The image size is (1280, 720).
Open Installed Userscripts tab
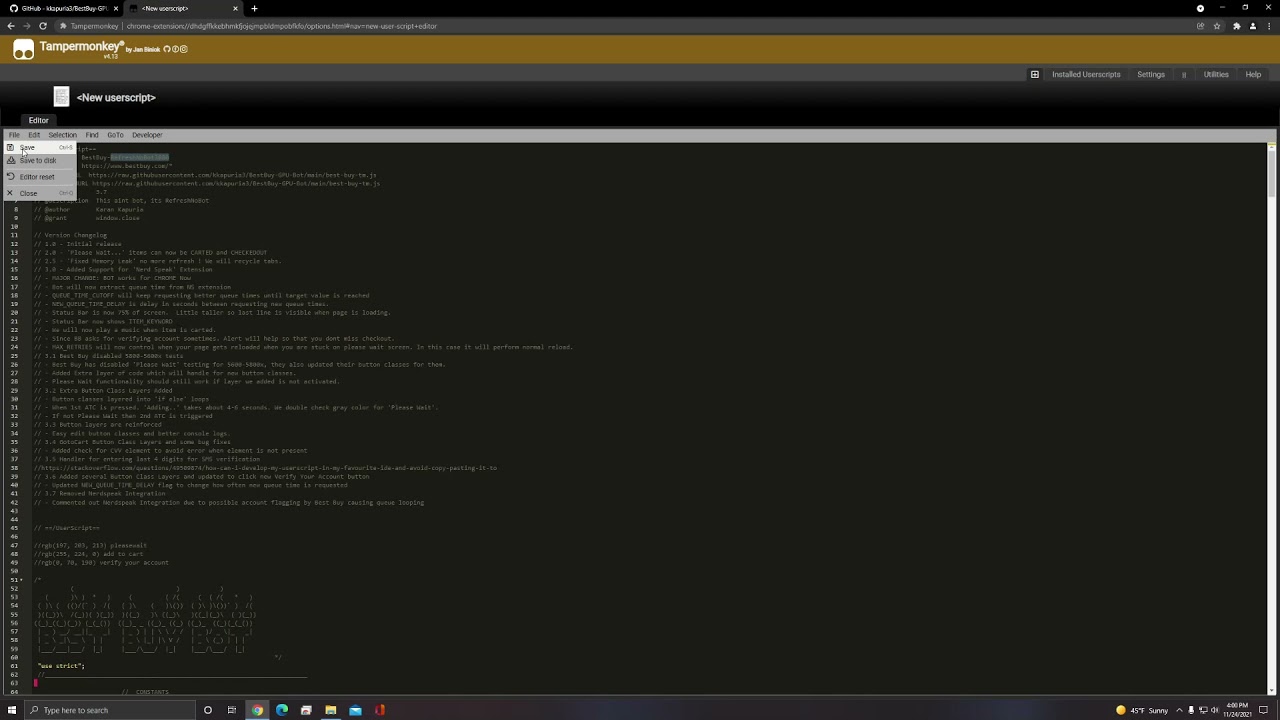[x=1086, y=75]
